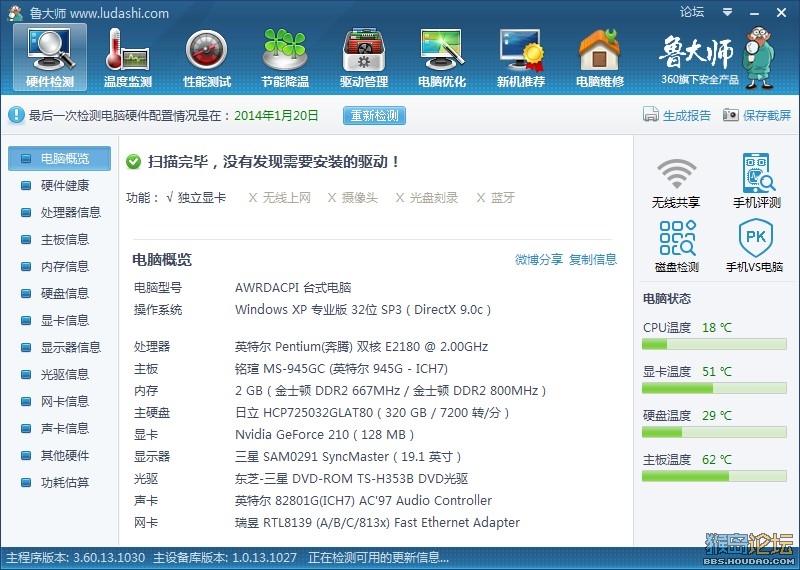Click the 生成报告 report icon
Image resolution: width=800 pixels, height=570 pixels.
click(x=651, y=115)
